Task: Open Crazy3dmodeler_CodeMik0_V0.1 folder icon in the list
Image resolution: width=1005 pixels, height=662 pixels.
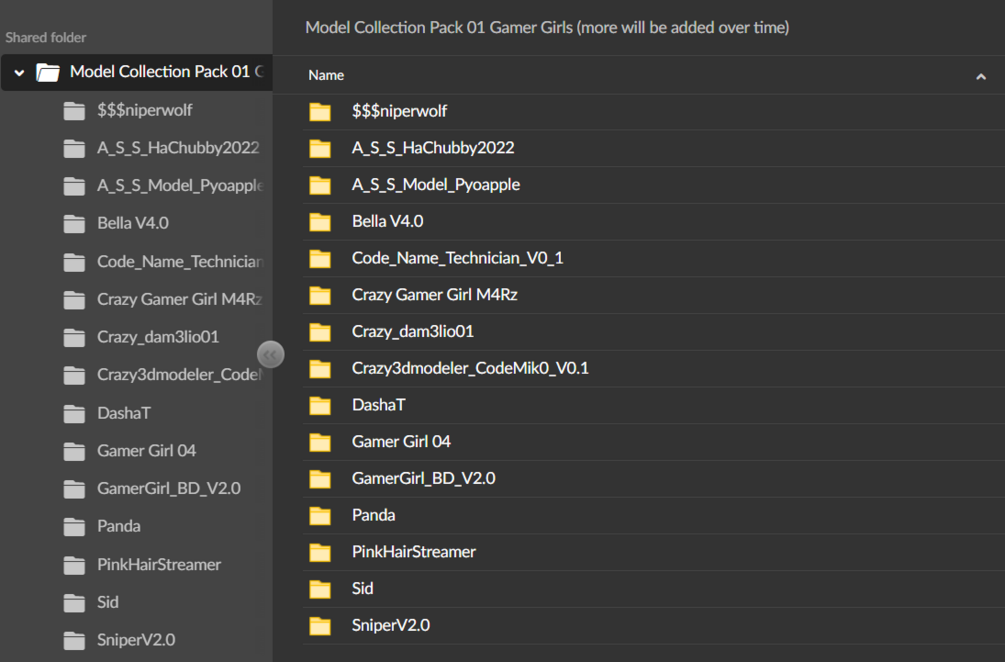Action: (x=320, y=368)
